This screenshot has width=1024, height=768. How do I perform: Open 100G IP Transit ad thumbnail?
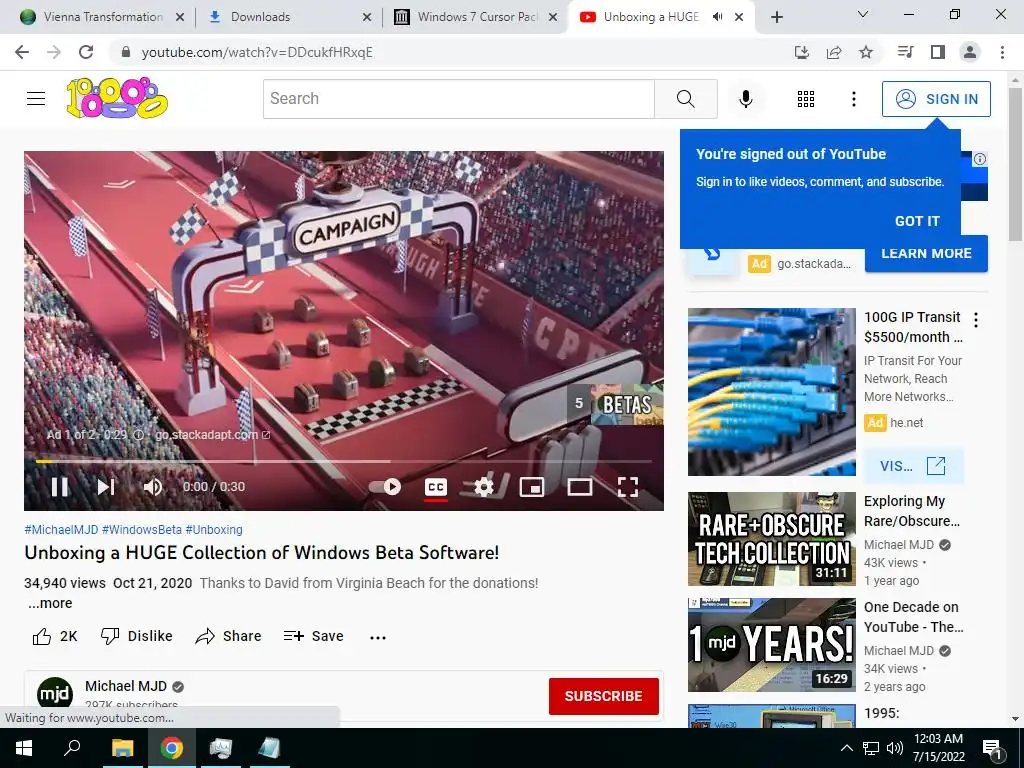(771, 392)
